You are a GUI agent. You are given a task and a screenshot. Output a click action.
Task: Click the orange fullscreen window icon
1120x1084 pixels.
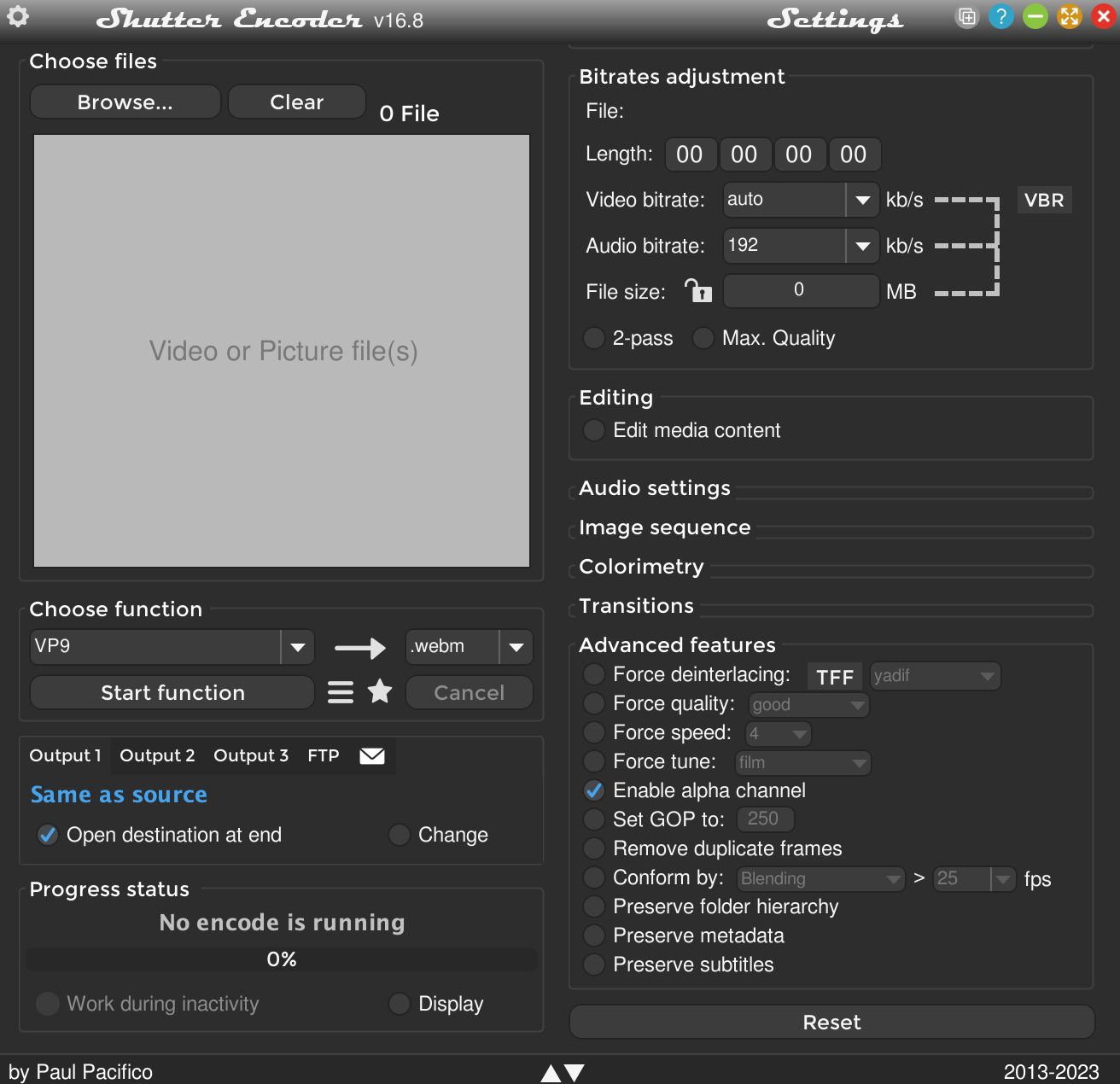click(x=1069, y=16)
